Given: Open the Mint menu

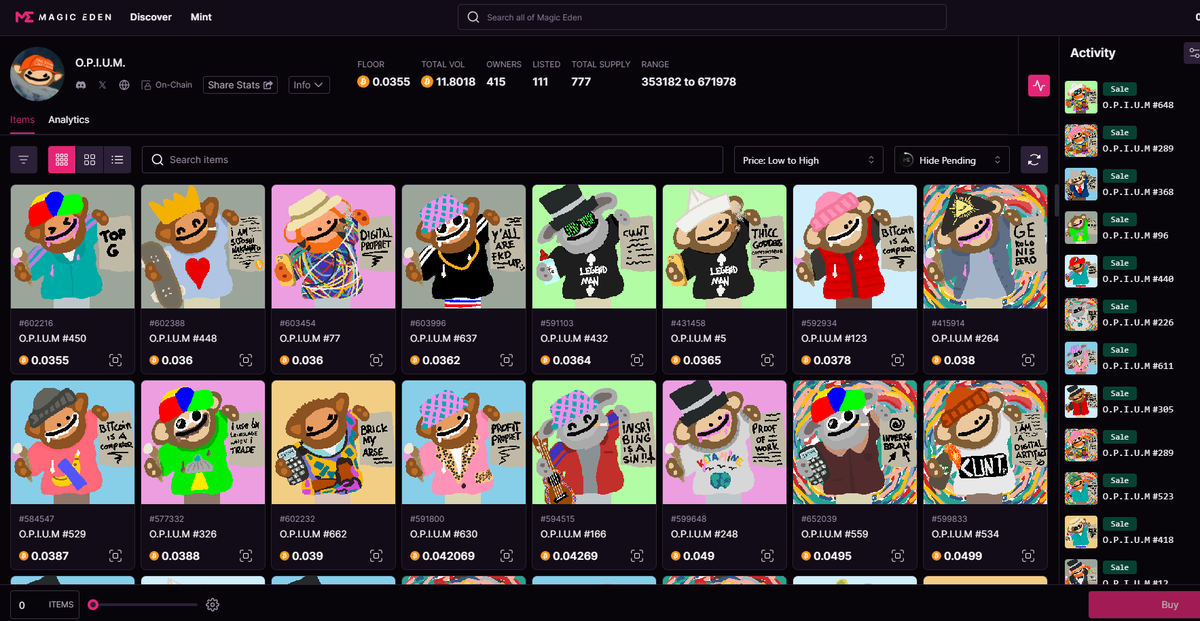Looking at the screenshot, I should (x=201, y=17).
